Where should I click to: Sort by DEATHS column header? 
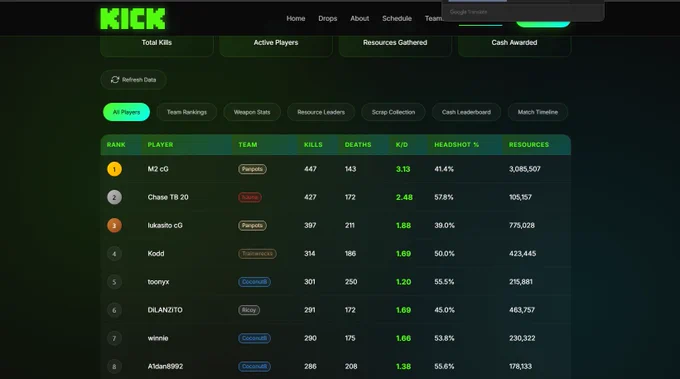point(358,144)
